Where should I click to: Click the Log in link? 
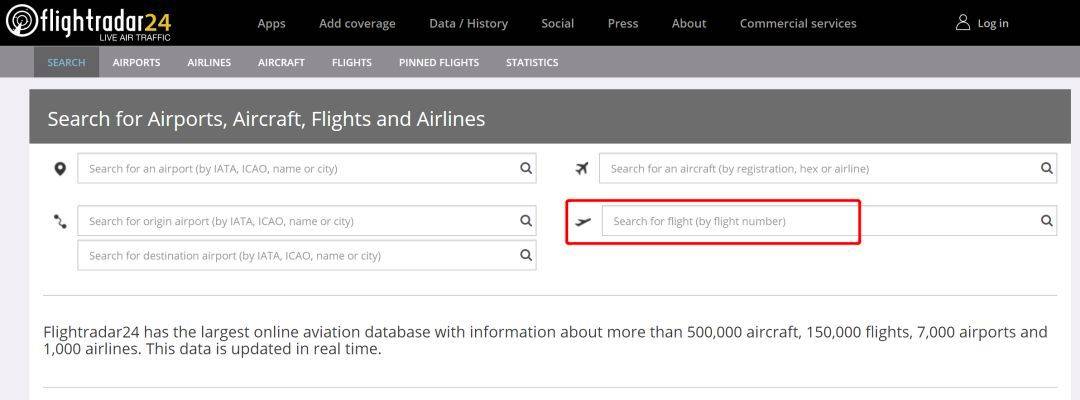click(992, 23)
